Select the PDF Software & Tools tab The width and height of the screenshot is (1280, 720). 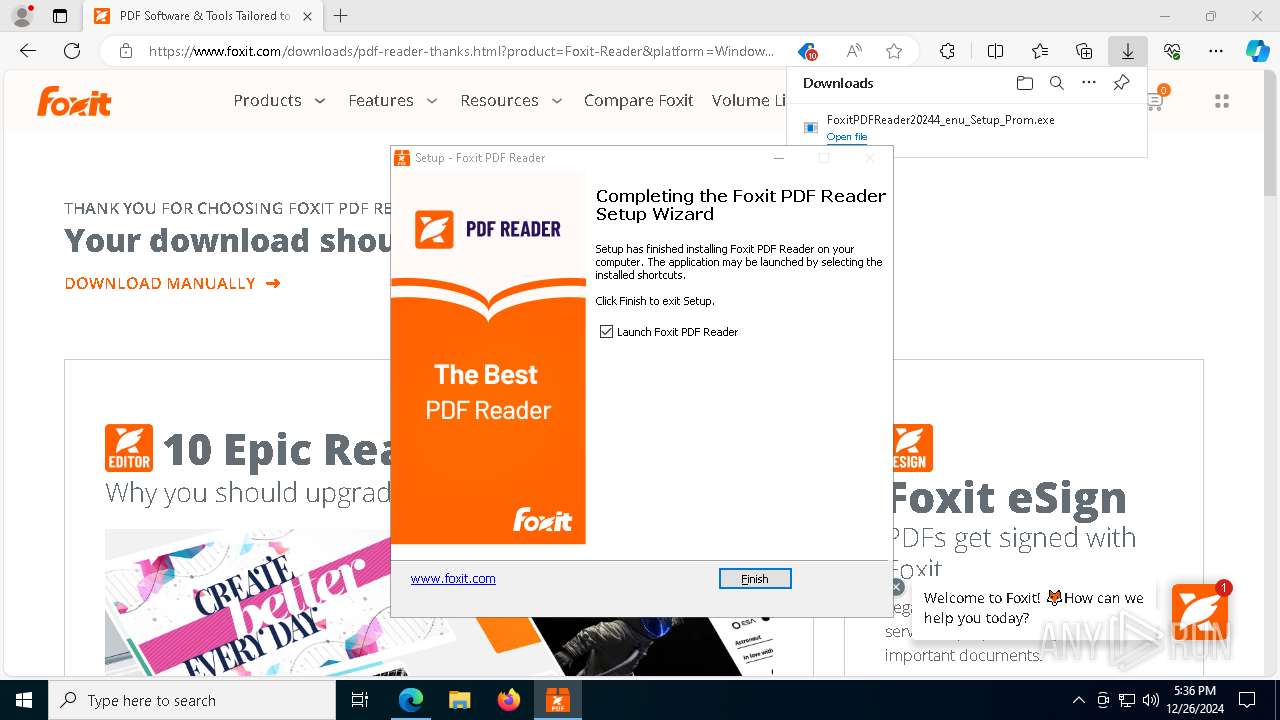(203, 16)
